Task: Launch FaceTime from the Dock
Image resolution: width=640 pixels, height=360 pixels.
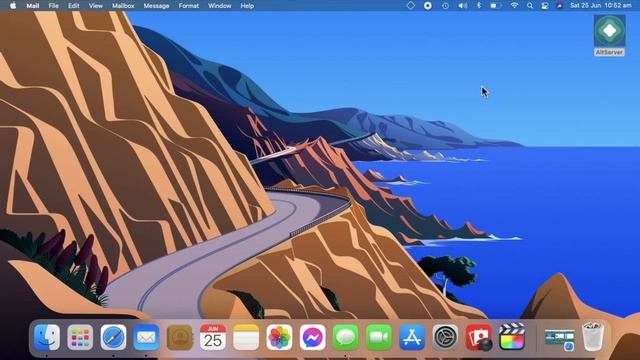Action: pyautogui.click(x=379, y=337)
